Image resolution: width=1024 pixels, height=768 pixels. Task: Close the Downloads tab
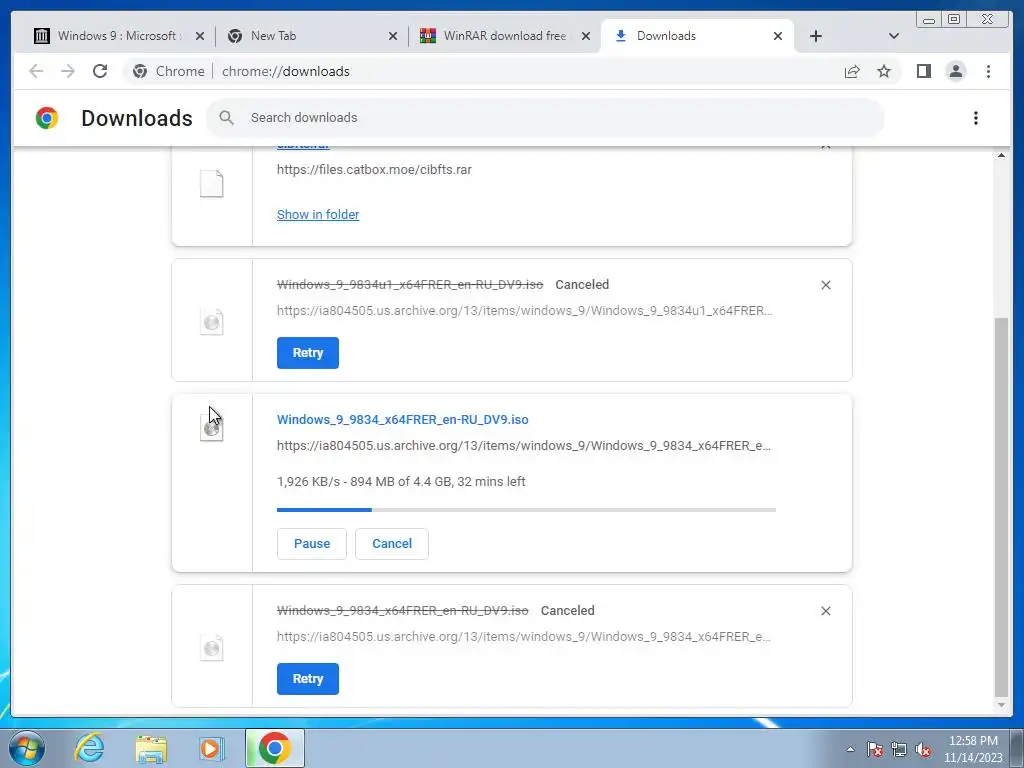(x=778, y=36)
